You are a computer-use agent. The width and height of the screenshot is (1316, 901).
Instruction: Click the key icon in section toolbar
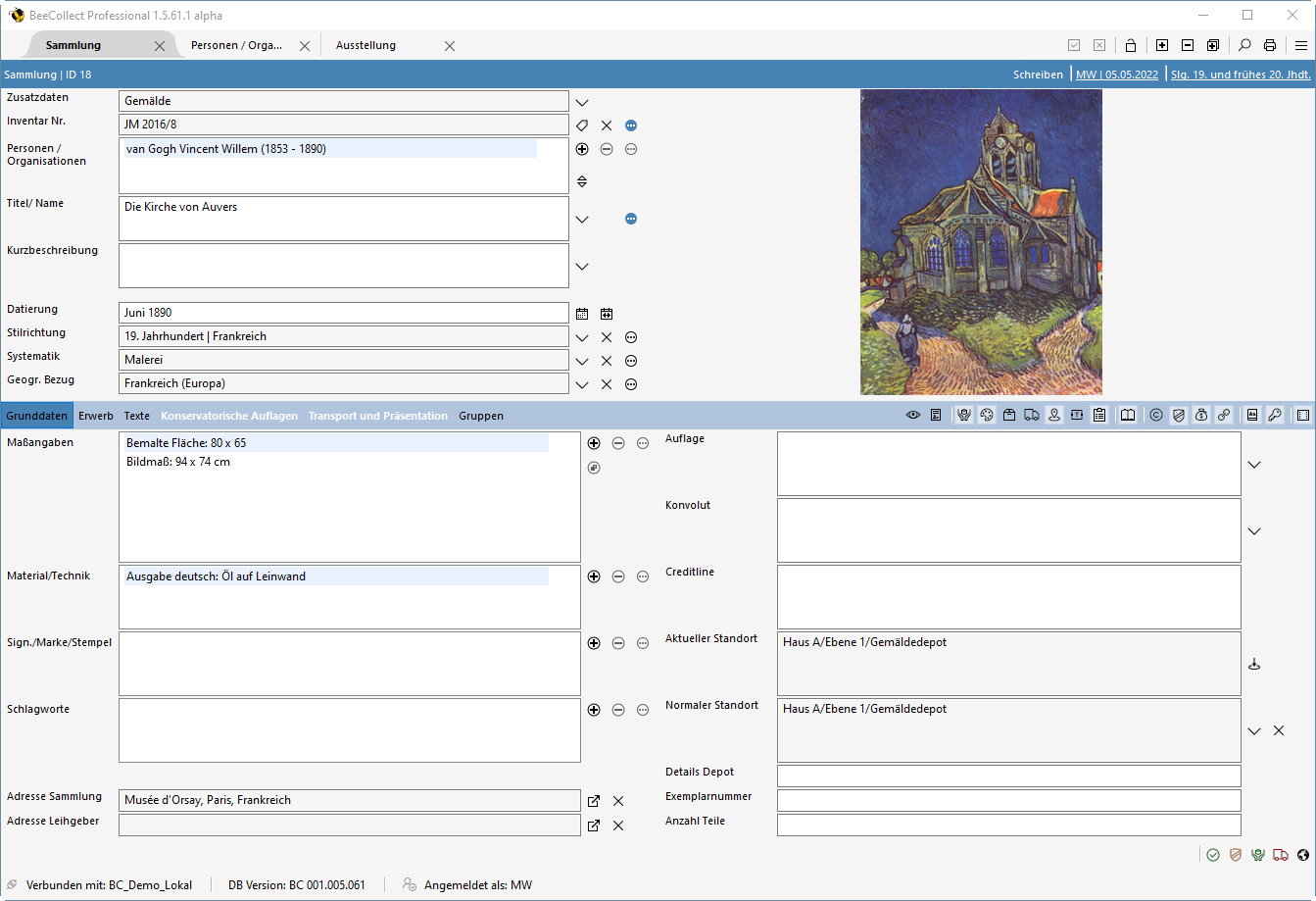click(1275, 416)
